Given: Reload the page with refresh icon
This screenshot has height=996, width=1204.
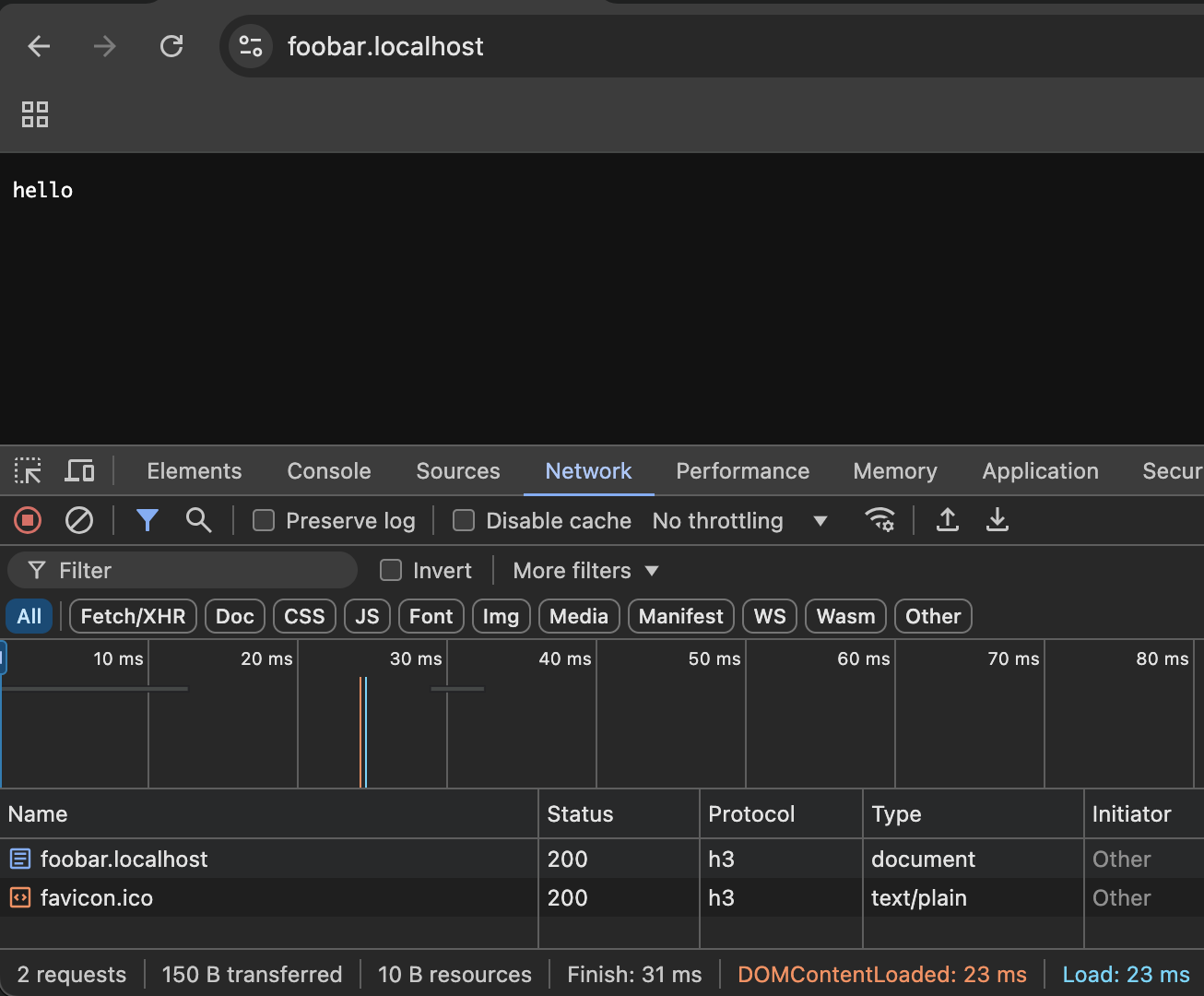Looking at the screenshot, I should (171, 46).
